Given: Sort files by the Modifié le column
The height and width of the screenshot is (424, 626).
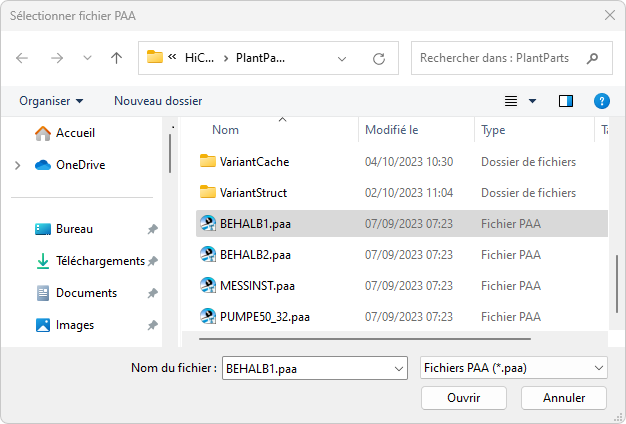Looking at the screenshot, I should (x=392, y=130).
